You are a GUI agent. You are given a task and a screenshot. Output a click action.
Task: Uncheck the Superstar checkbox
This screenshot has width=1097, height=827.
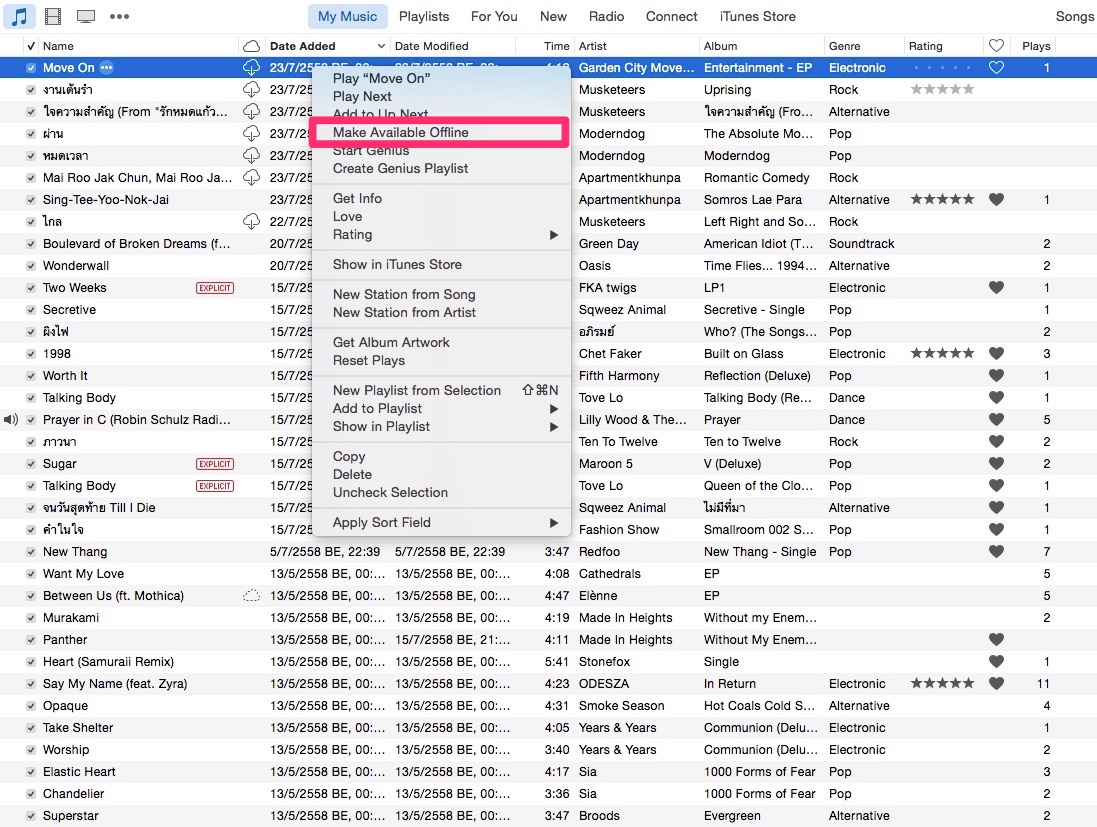31,816
